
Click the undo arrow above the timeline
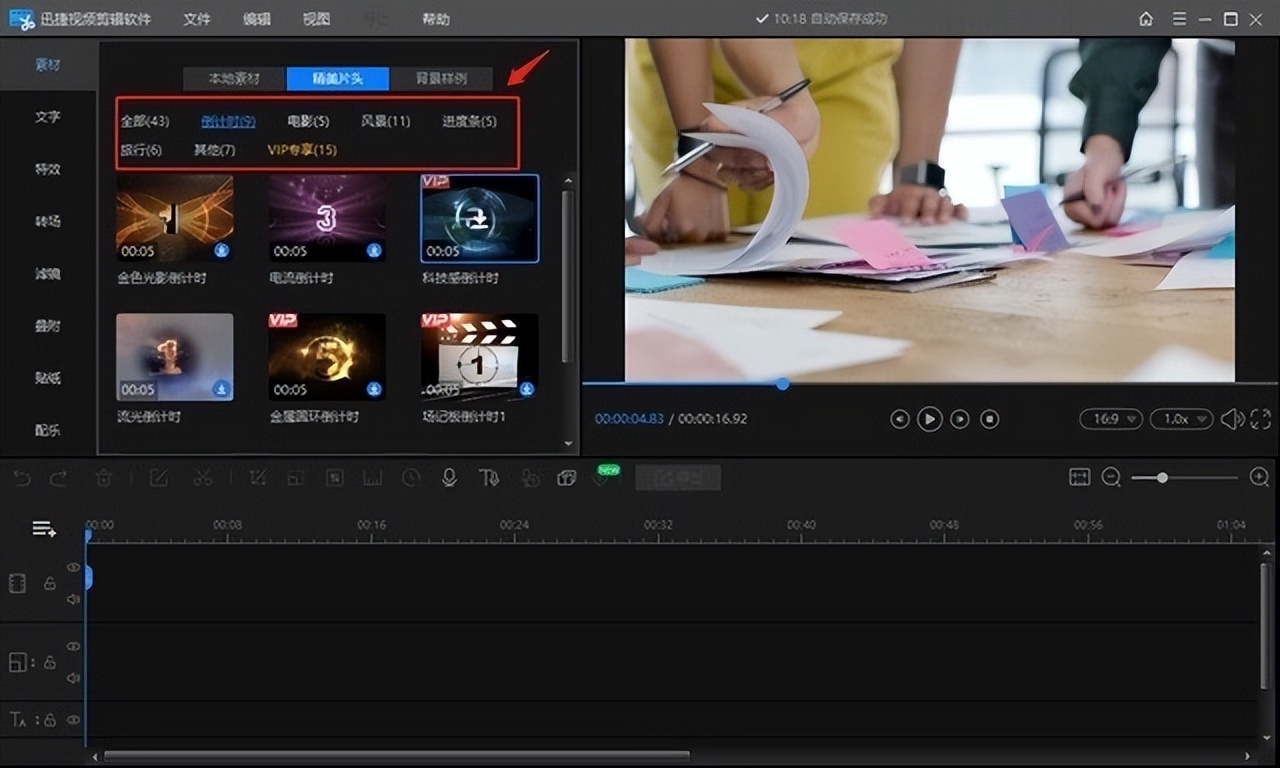(x=22, y=478)
